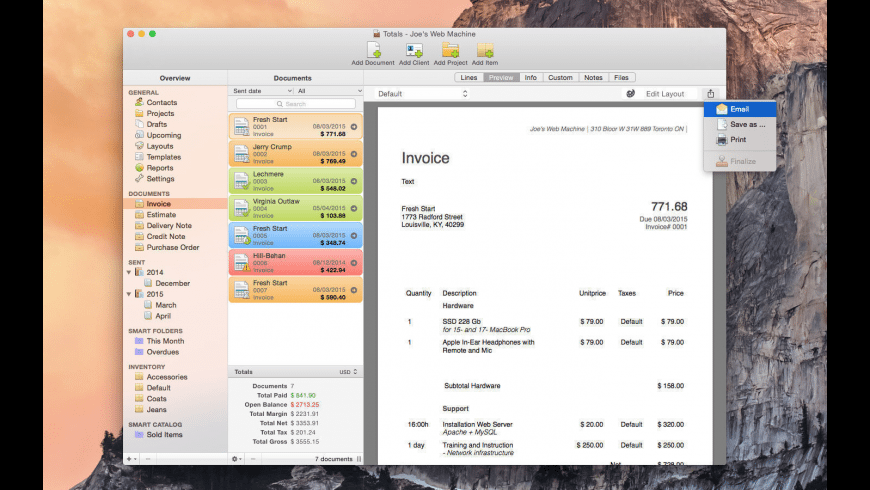Choose Email from the share menu
The image size is (870, 490).
(x=739, y=109)
